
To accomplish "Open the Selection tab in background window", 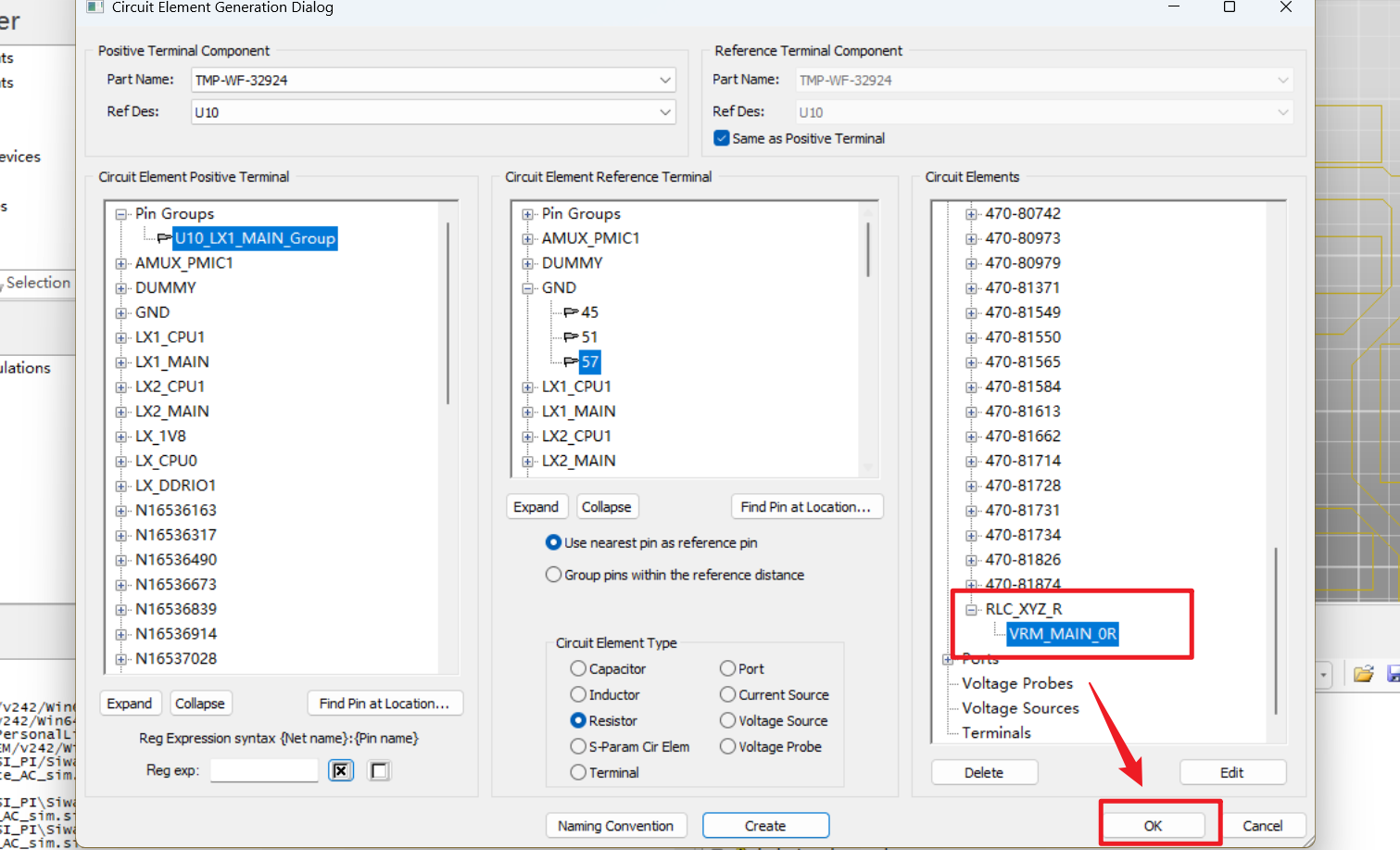I will tap(38, 283).
